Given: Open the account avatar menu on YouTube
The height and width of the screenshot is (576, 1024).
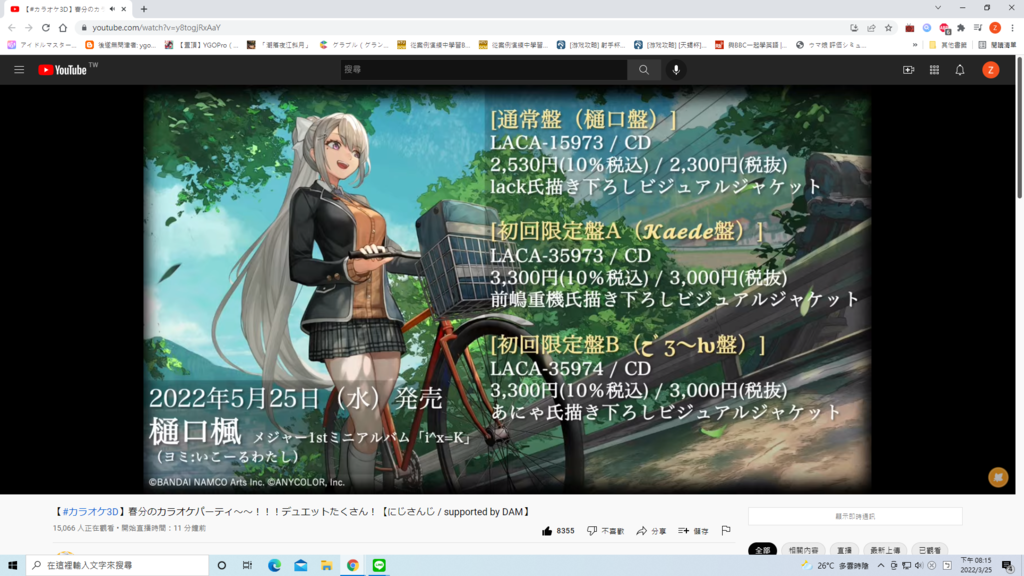Looking at the screenshot, I should 991,70.
